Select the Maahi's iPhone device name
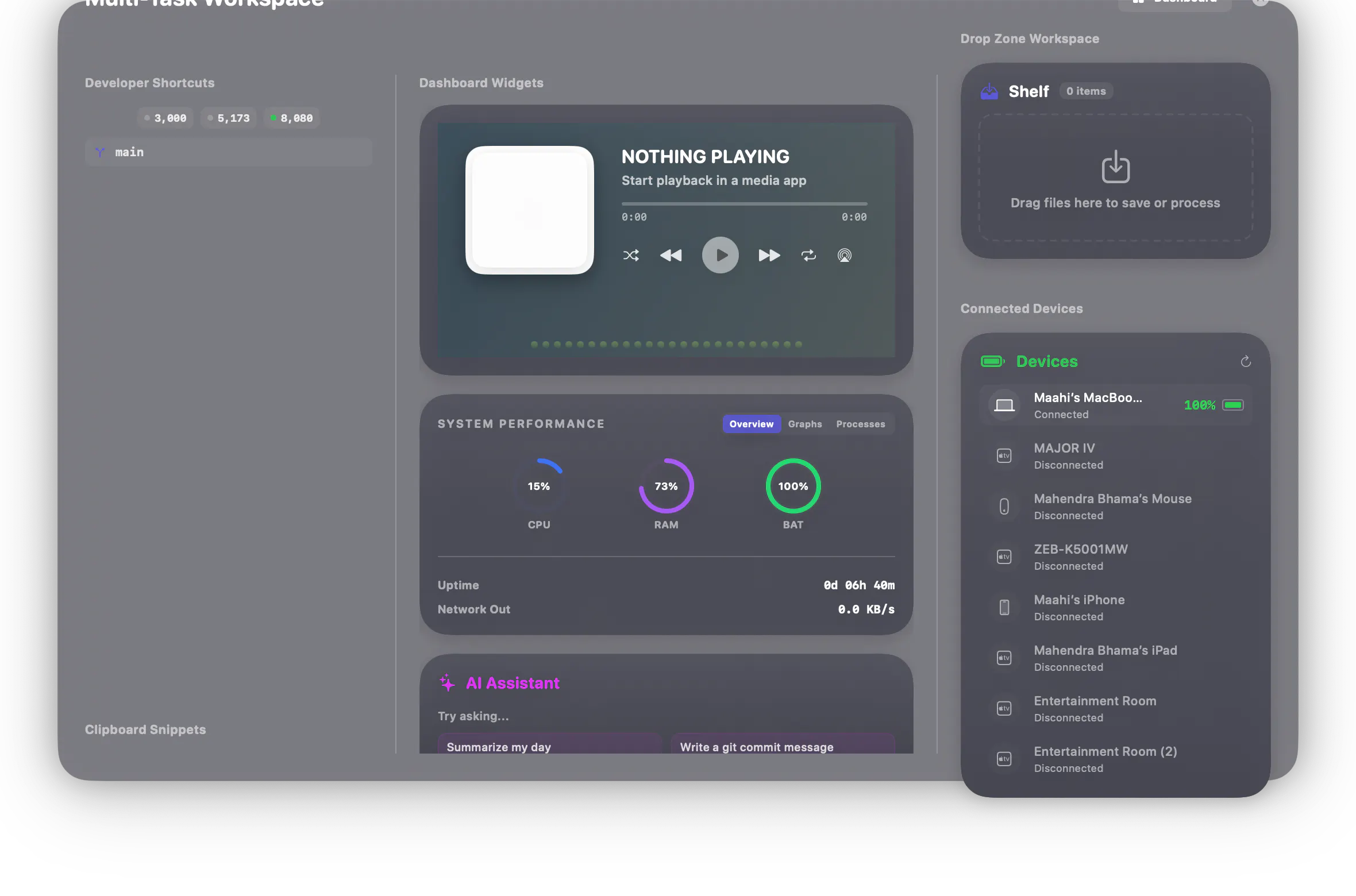The height and width of the screenshot is (896, 1356). click(x=1079, y=600)
